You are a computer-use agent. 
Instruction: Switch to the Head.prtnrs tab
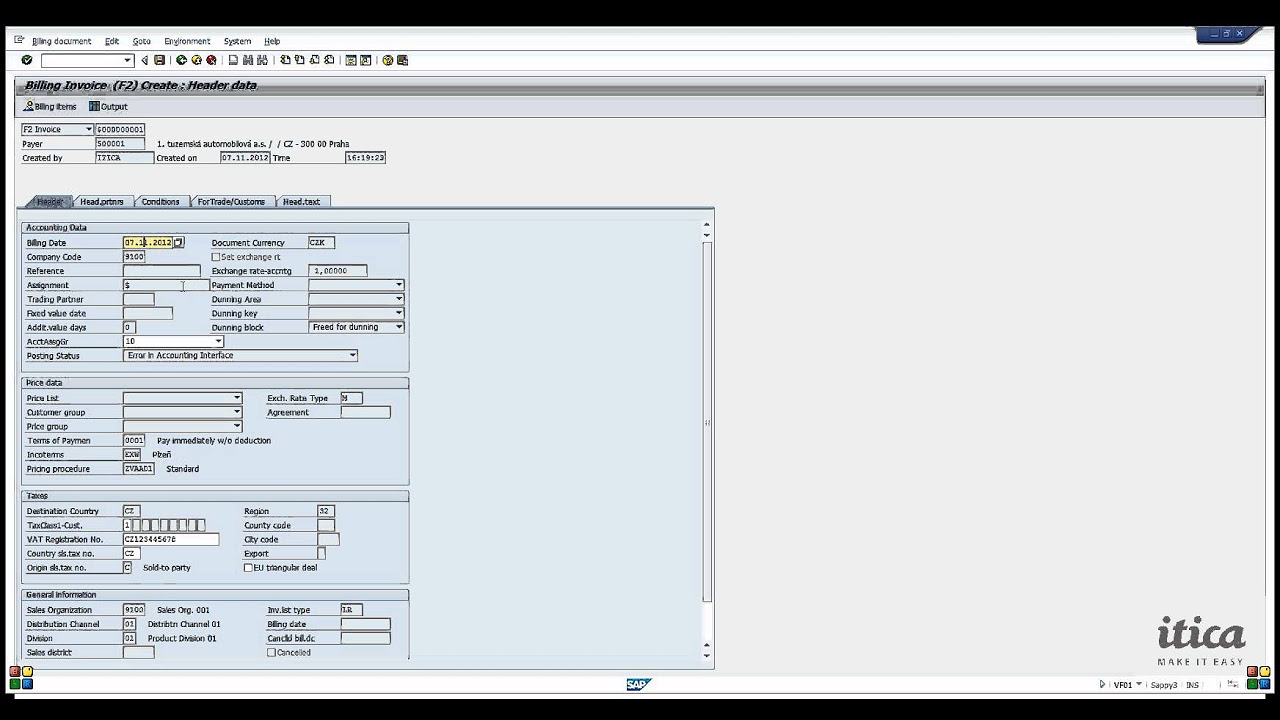(102, 202)
